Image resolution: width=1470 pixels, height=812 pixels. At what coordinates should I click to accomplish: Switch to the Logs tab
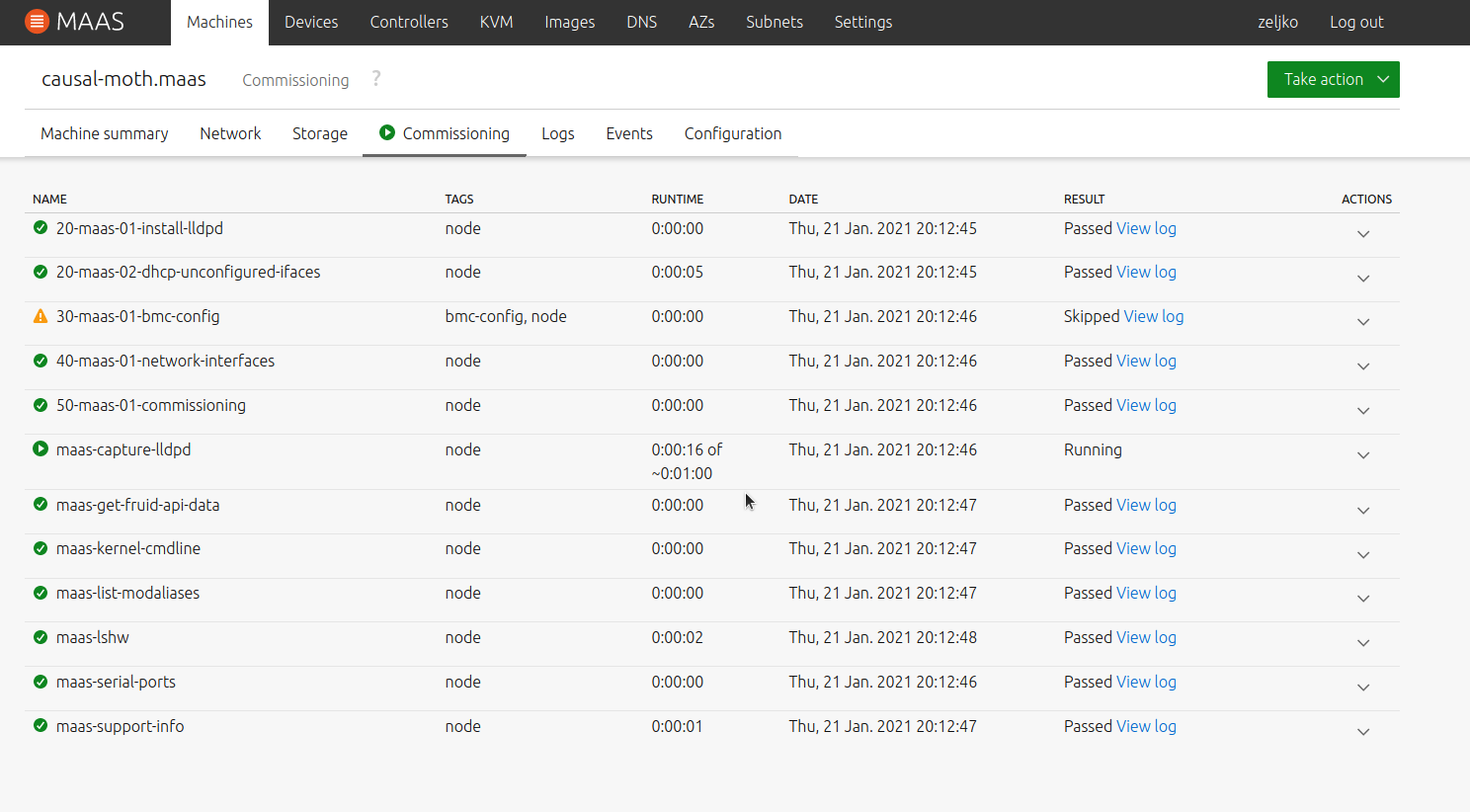(558, 133)
